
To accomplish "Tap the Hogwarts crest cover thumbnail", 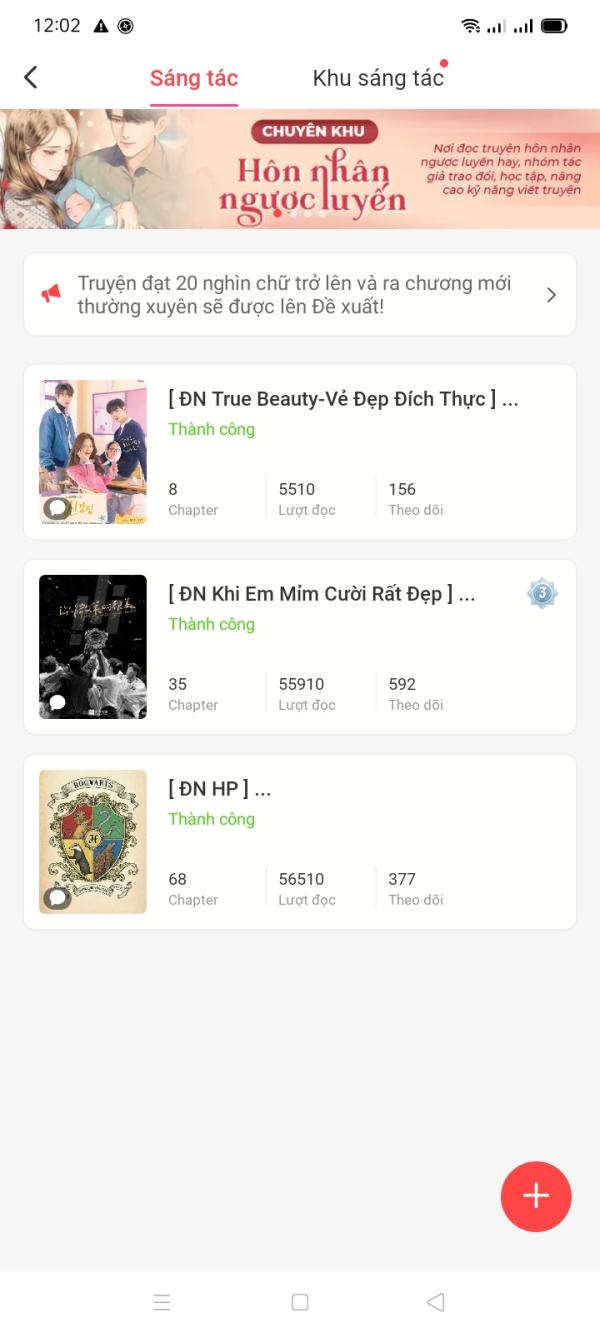I will [x=93, y=840].
